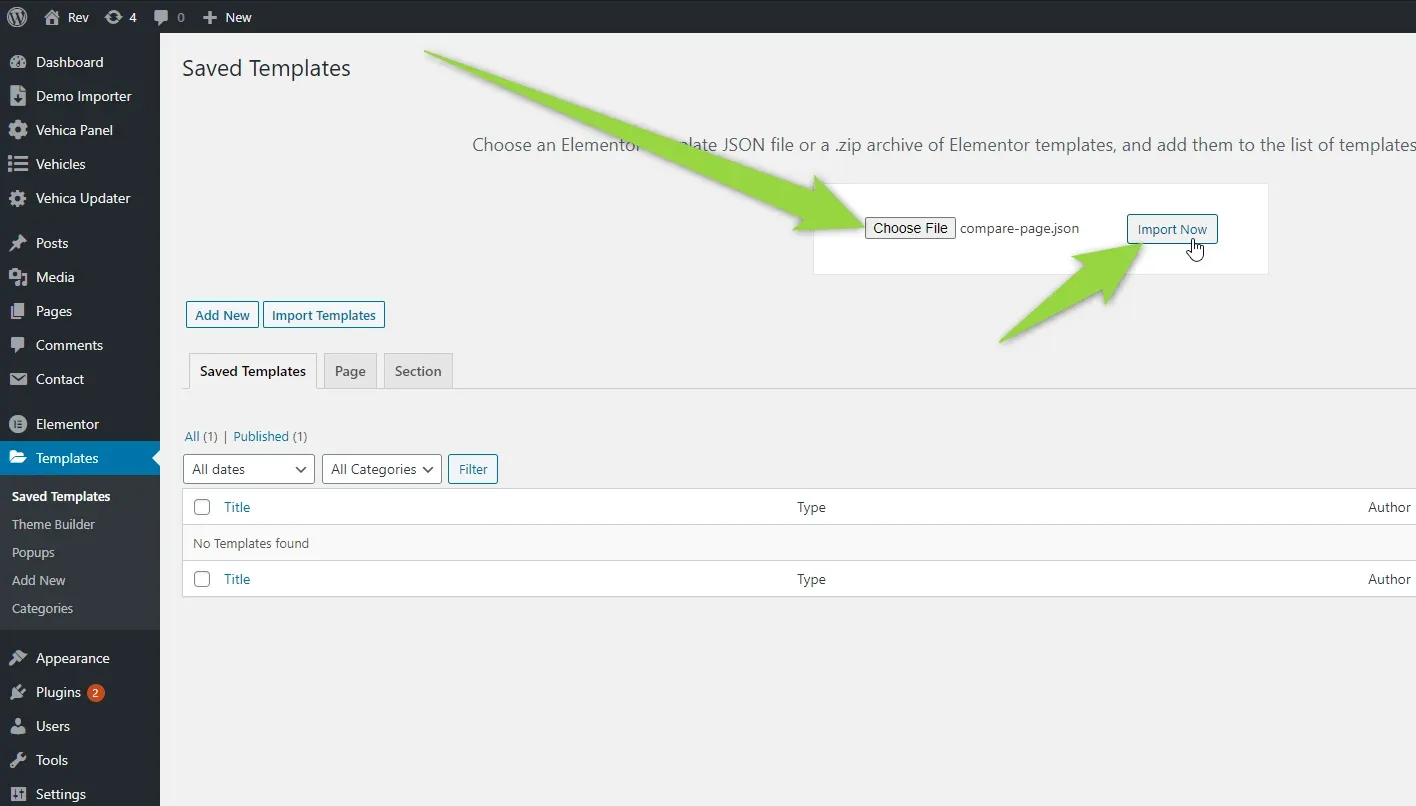The height and width of the screenshot is (806, 1416).
Task: Click the Author column header
Action: pyautogui.click(x=1389, y=507)
